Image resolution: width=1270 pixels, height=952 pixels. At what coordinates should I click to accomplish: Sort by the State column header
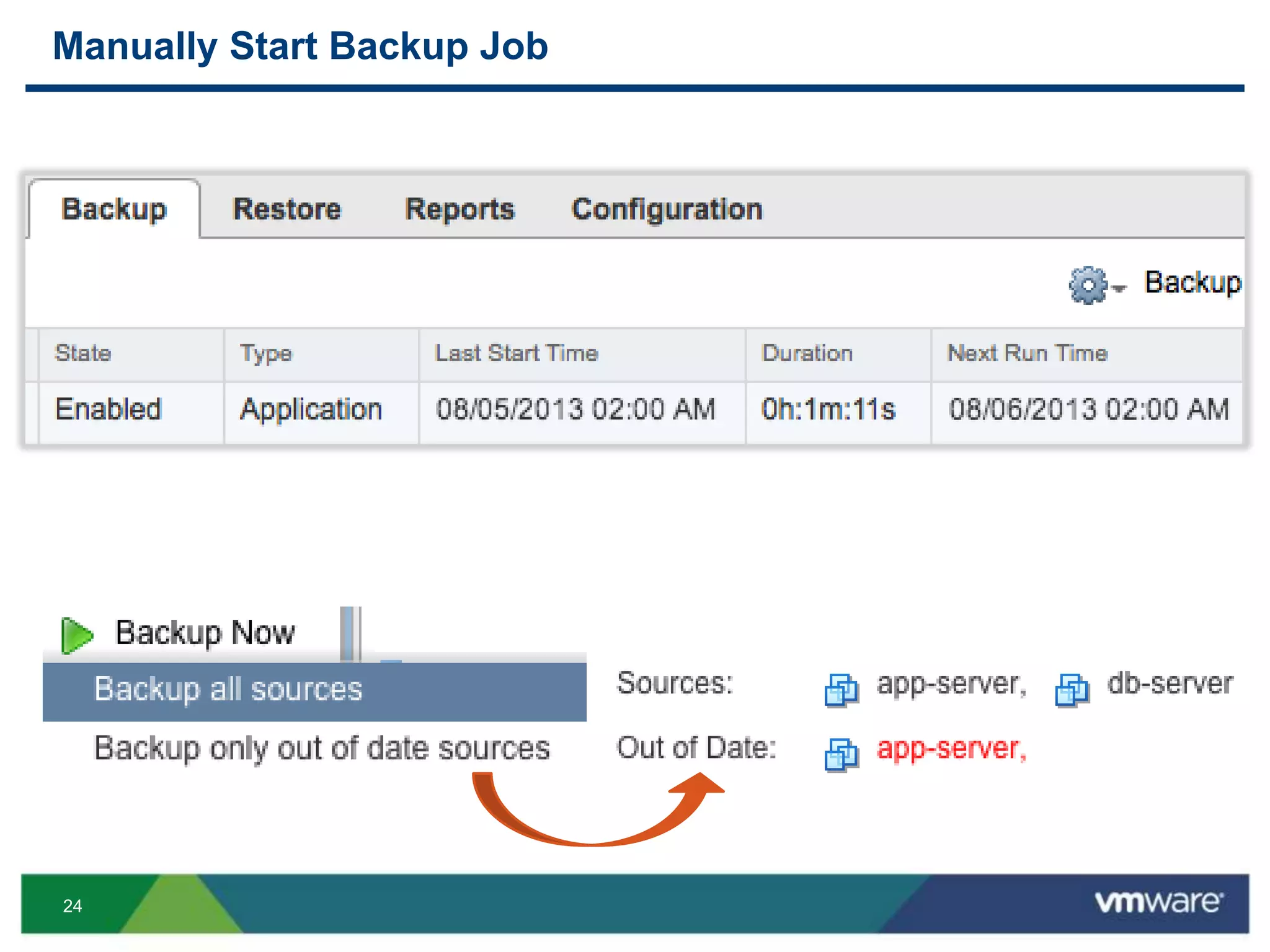click(131, 354)
